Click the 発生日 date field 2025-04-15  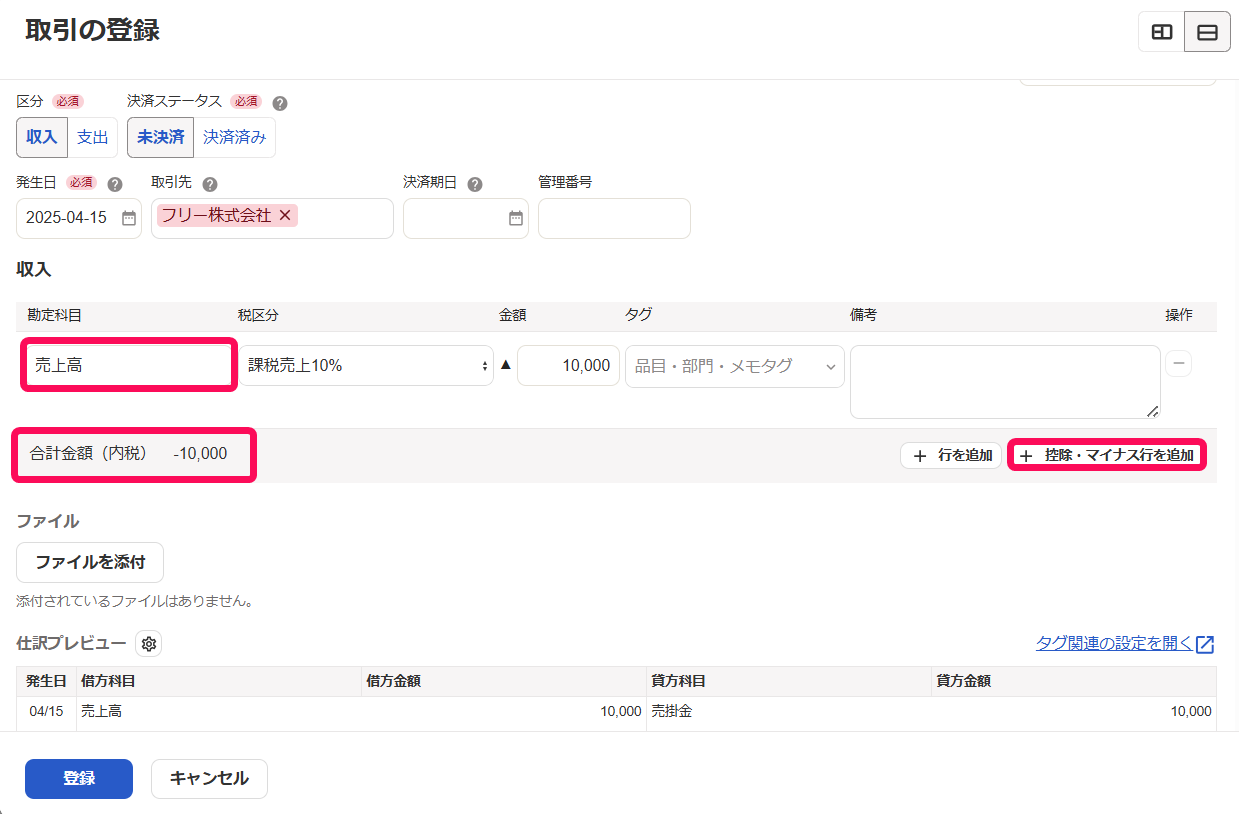tap(79, 218)
